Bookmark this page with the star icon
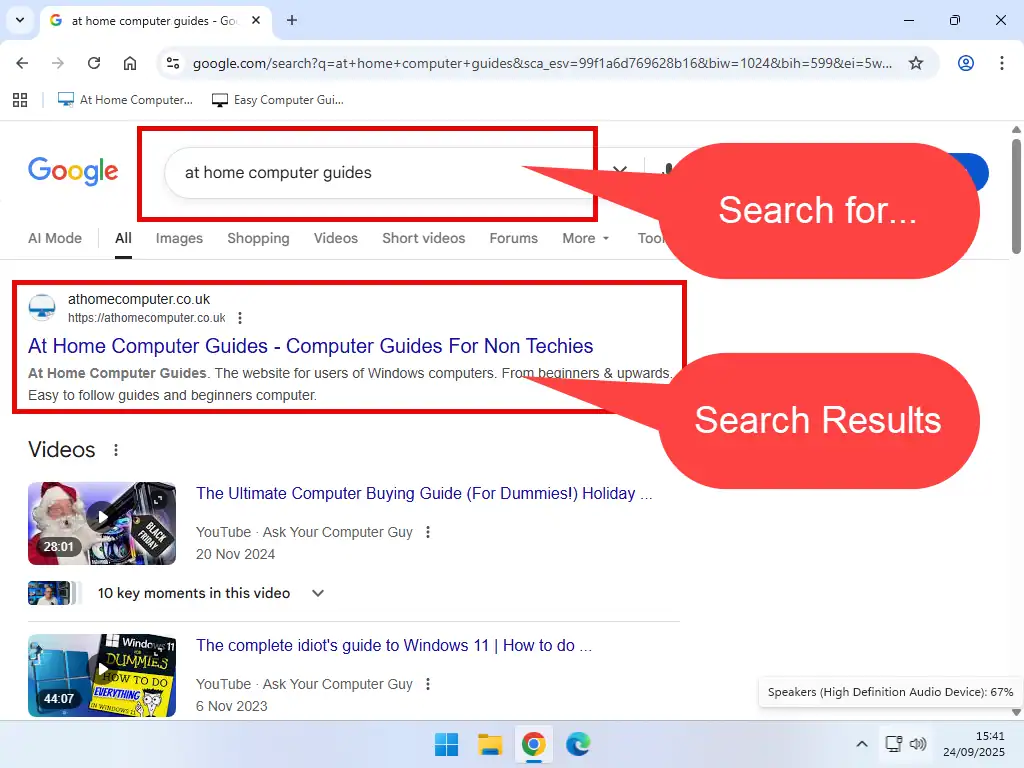Screen dimensions: 1024x768 [915, 63]
